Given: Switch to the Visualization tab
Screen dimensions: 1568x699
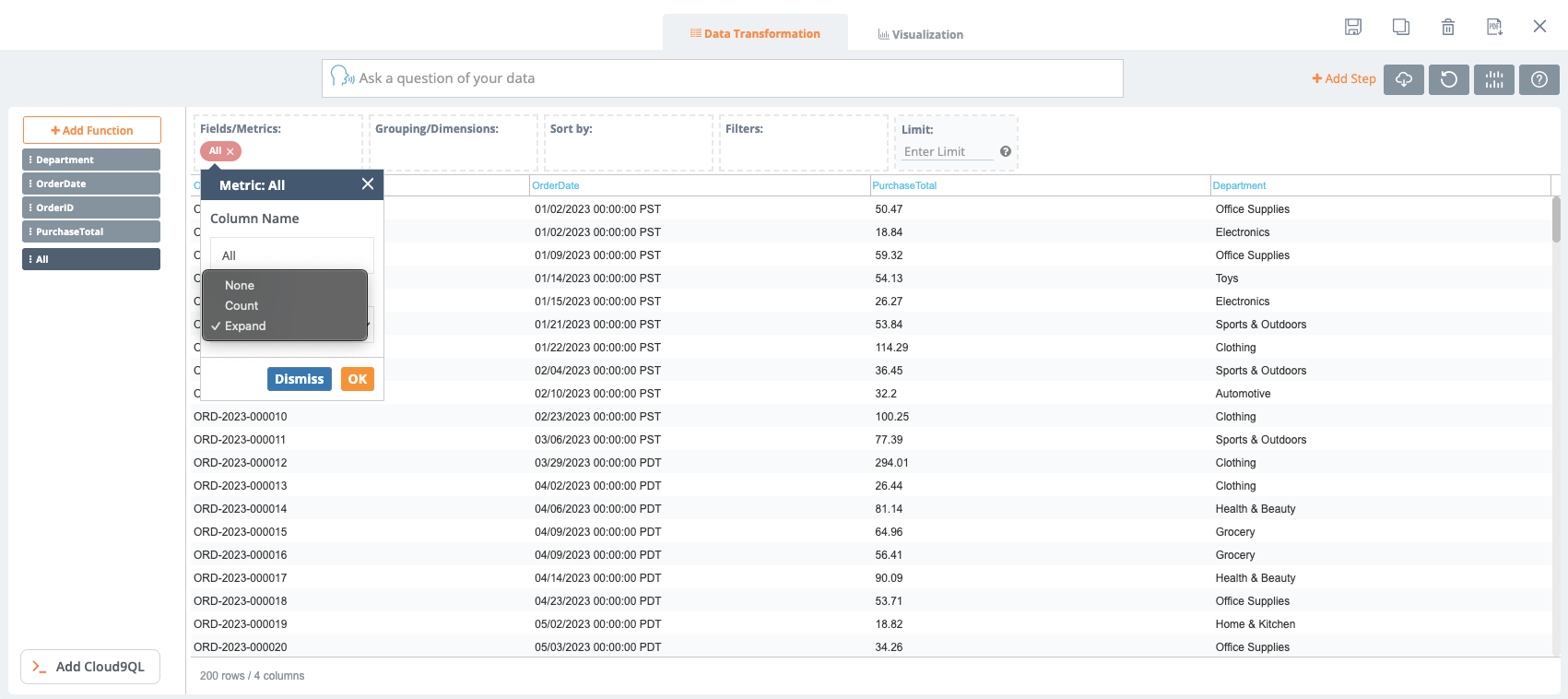Looking at the screenshot, I should 920,34.
